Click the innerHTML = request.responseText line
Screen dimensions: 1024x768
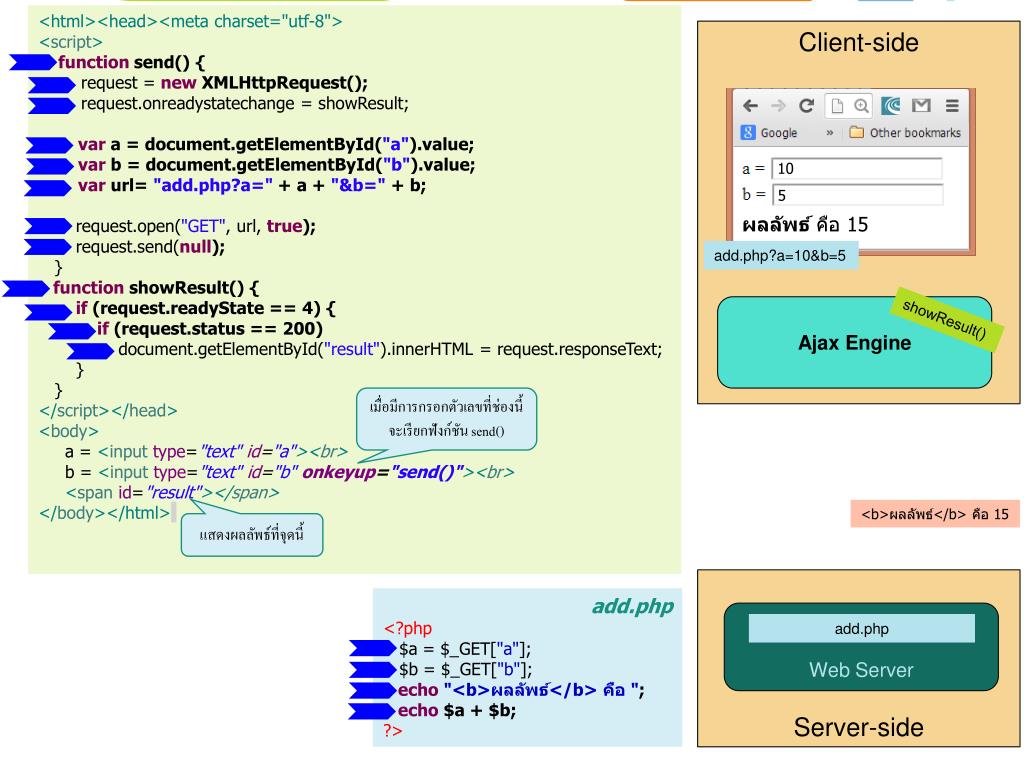point(390,349)
